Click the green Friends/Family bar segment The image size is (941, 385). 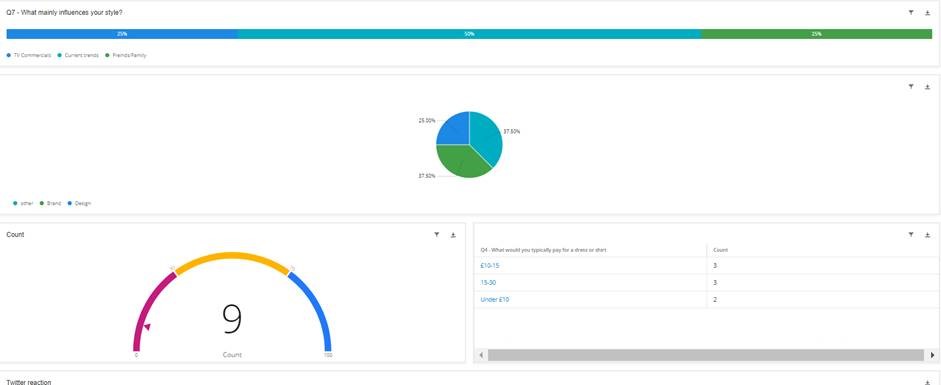click(x=816, y=34)
